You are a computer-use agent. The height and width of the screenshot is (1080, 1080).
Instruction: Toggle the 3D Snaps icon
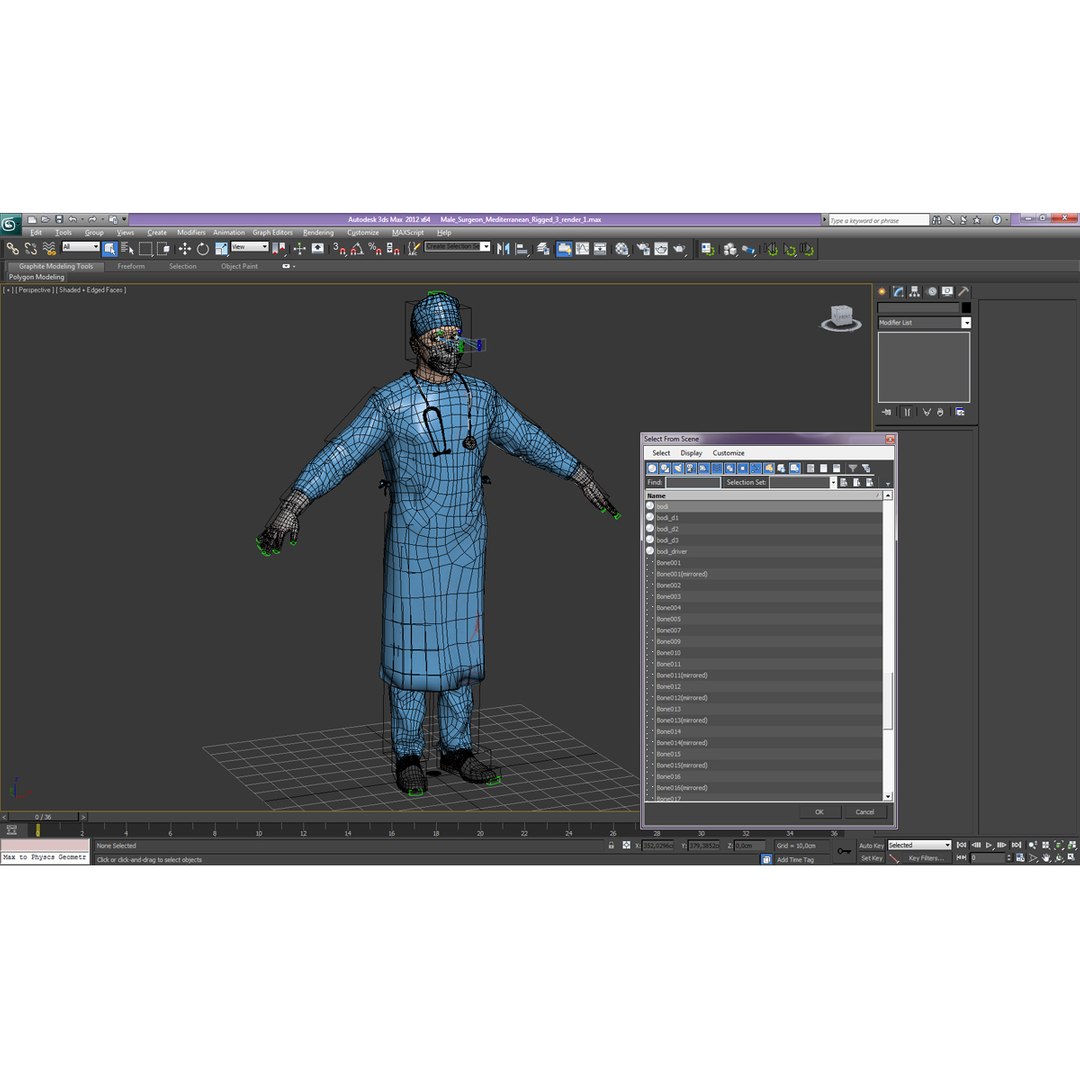click(339, 249)
